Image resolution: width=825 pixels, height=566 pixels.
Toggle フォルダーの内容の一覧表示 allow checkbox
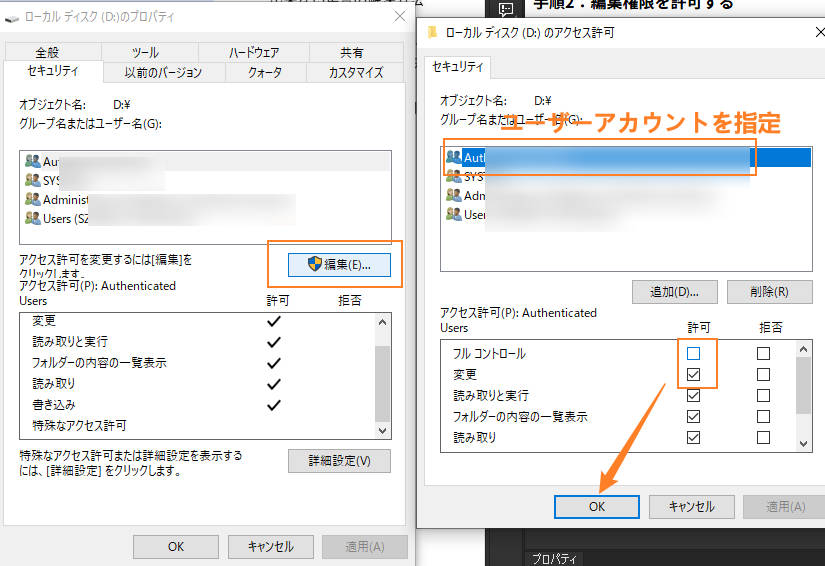click(x=693, y=417)
